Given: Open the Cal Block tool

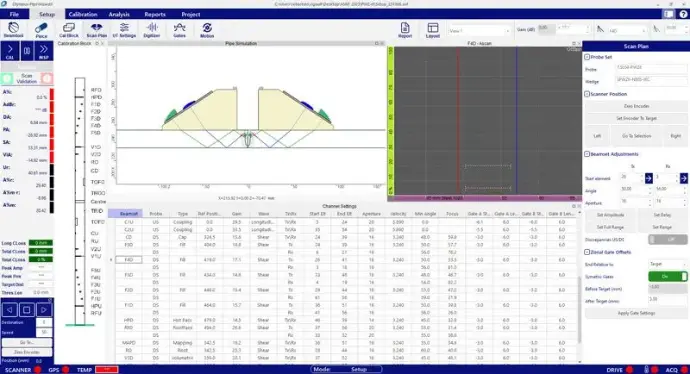Looking at the screenshot, I should click(69, 30).
